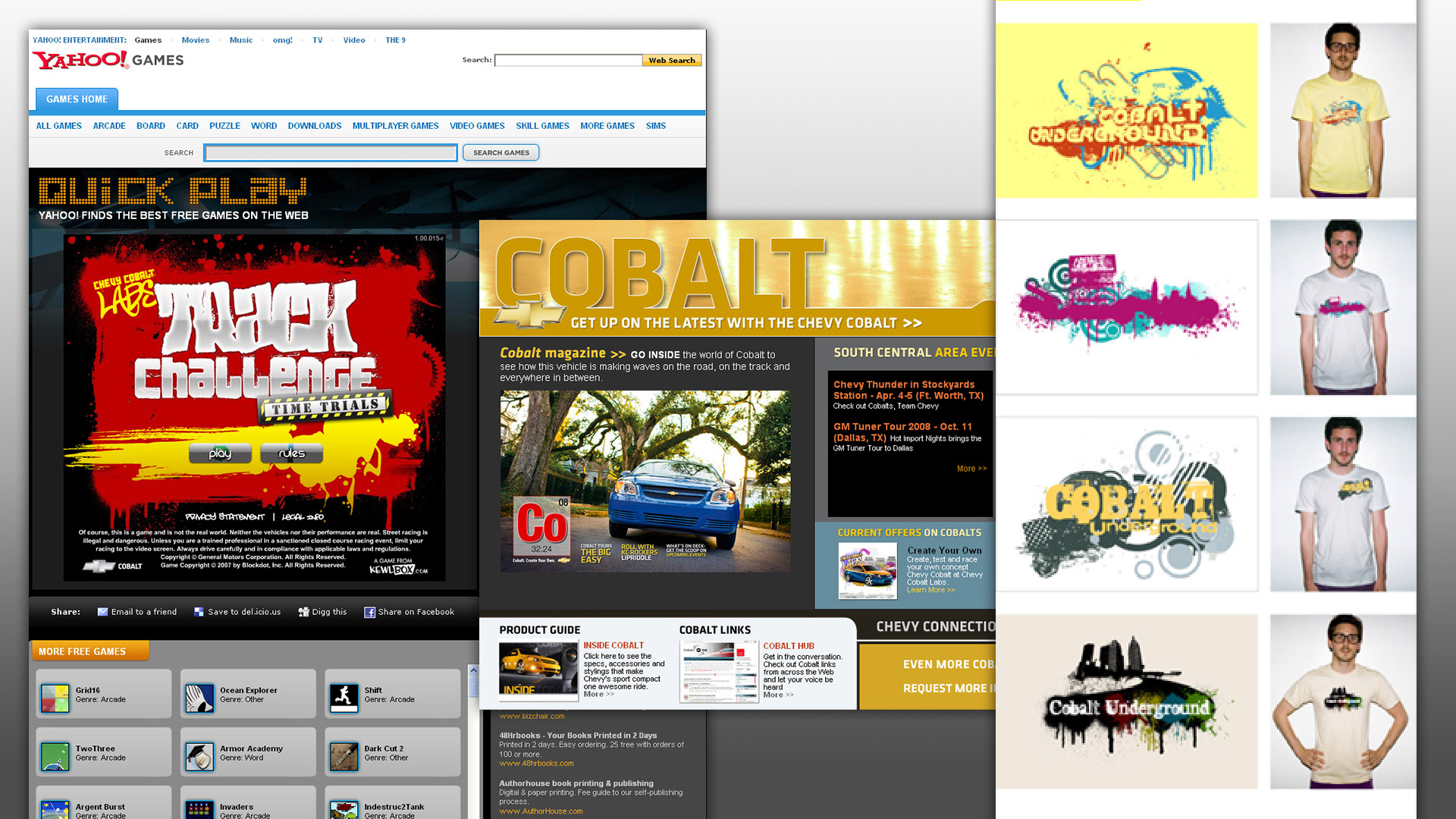Image resolution: width=1456 pixels, height=819 pixels.
Task: Click the black dripping skyline Cobalt Underground design
Action: click(1127, 701)
